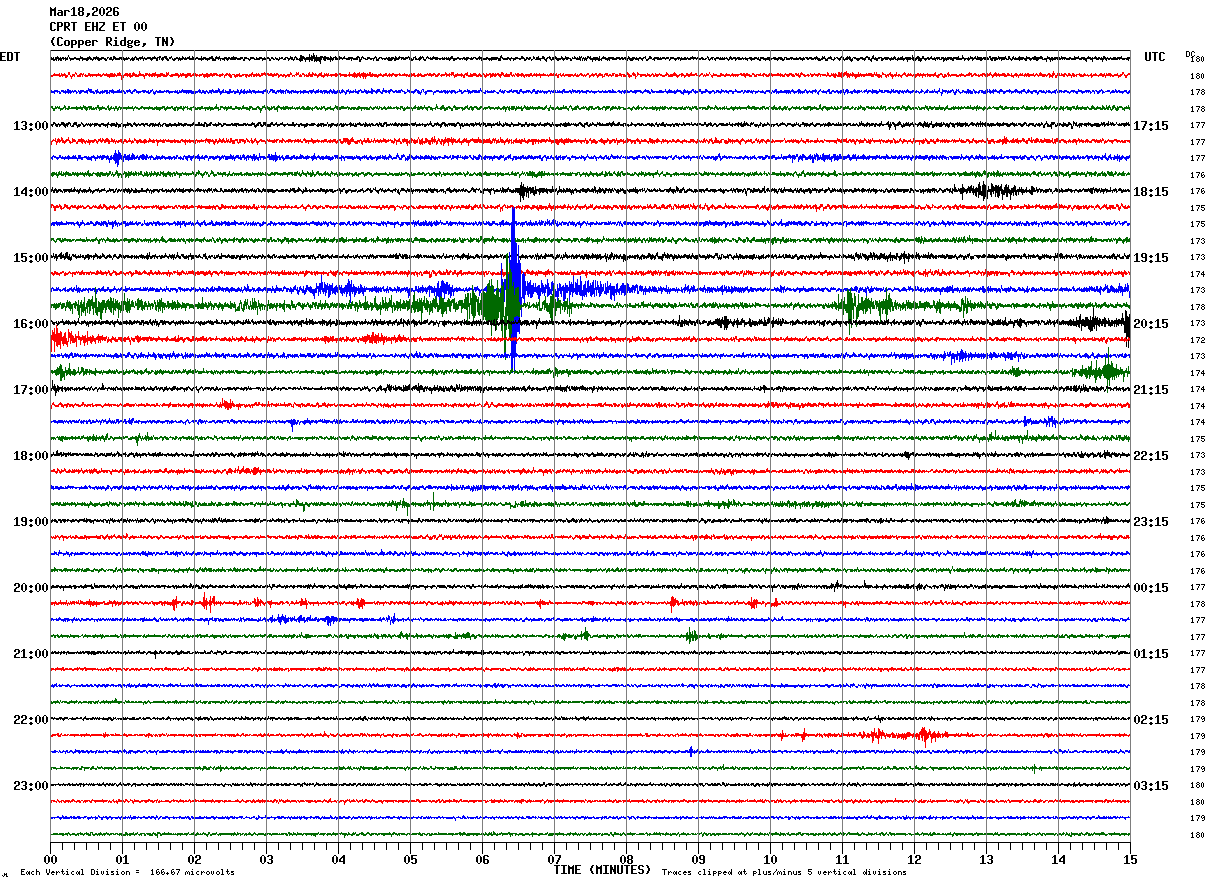Click the 03:15 UTC time label

pyautogui.click(x=1150, y=786)
